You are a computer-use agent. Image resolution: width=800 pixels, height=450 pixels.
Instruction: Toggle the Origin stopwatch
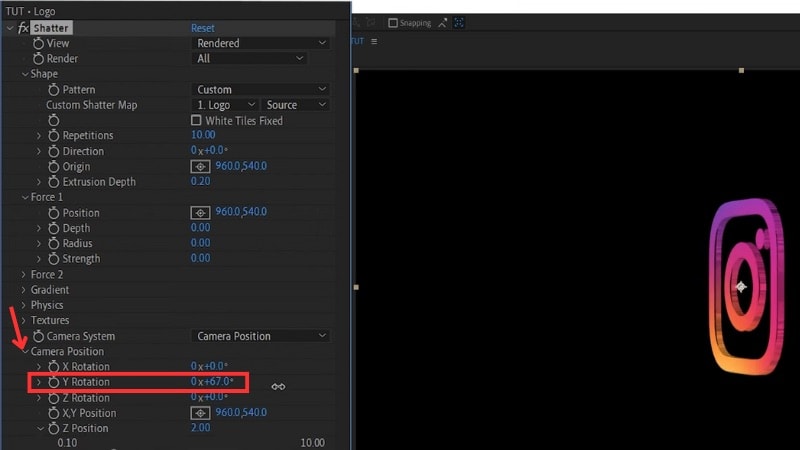pyautogui.click(x=54, y=167)
